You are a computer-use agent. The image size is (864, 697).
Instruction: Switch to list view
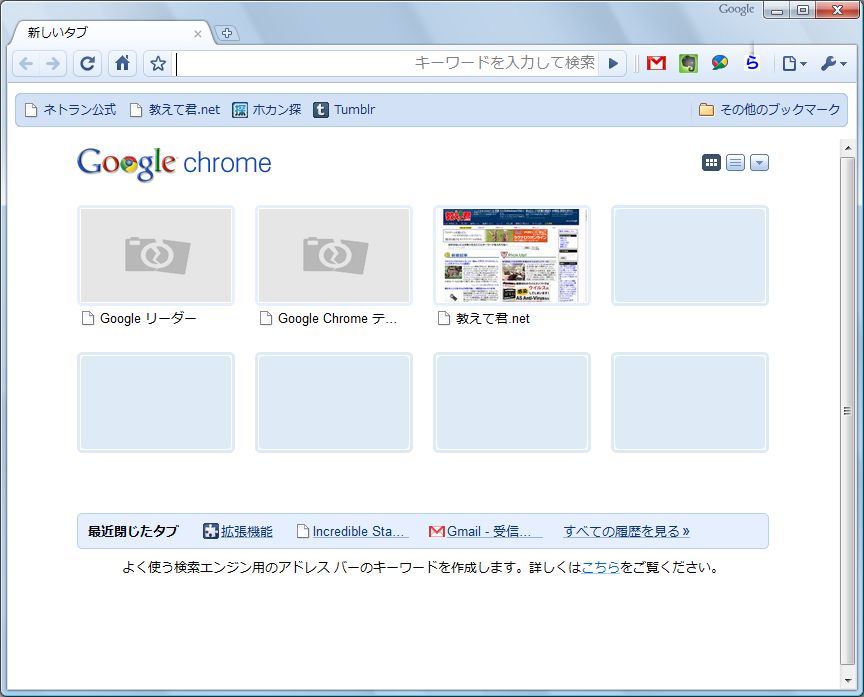tap(735, 163)
